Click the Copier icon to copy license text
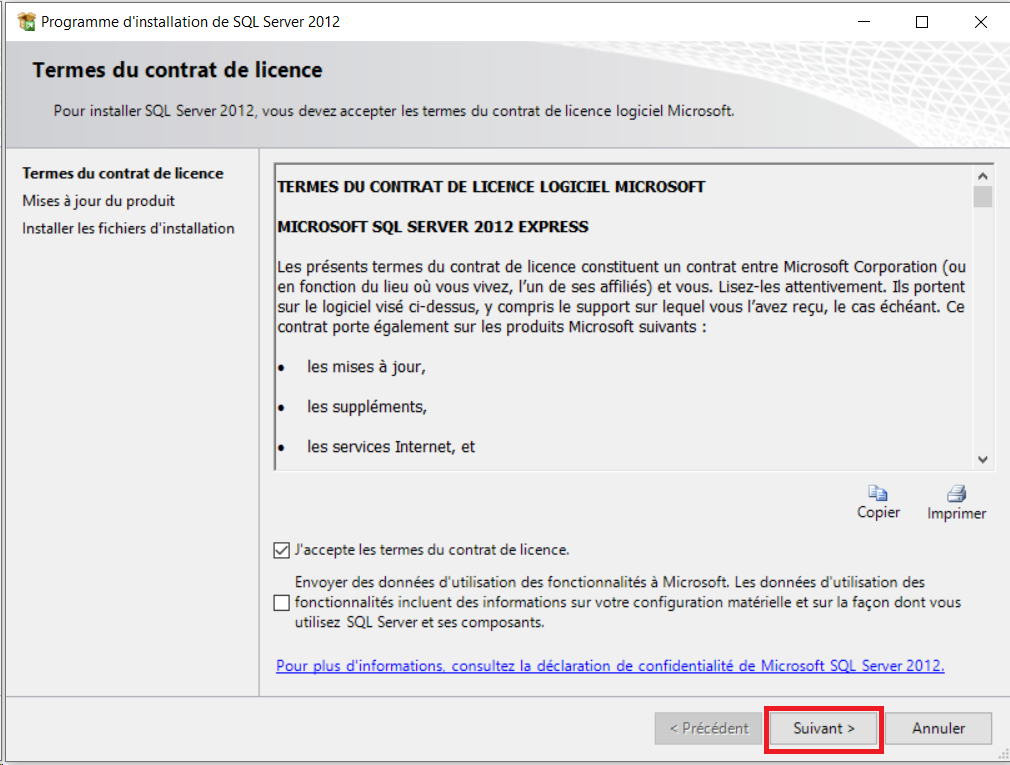This screenshot has height=765, width=1010. coord(878,493)
